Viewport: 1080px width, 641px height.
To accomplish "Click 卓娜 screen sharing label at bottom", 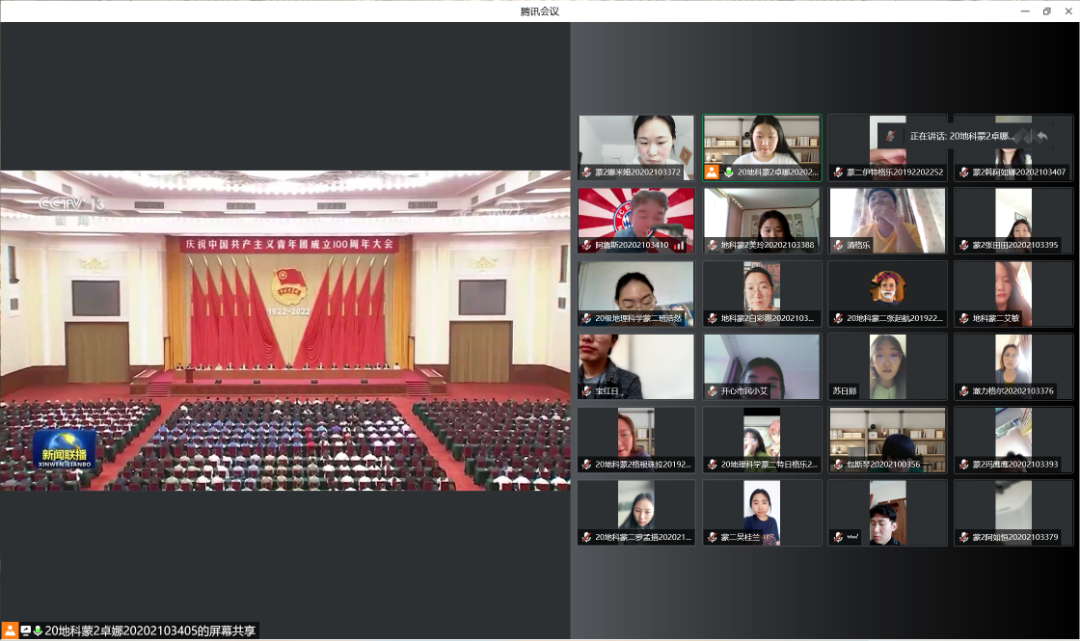I will (150, 631).
